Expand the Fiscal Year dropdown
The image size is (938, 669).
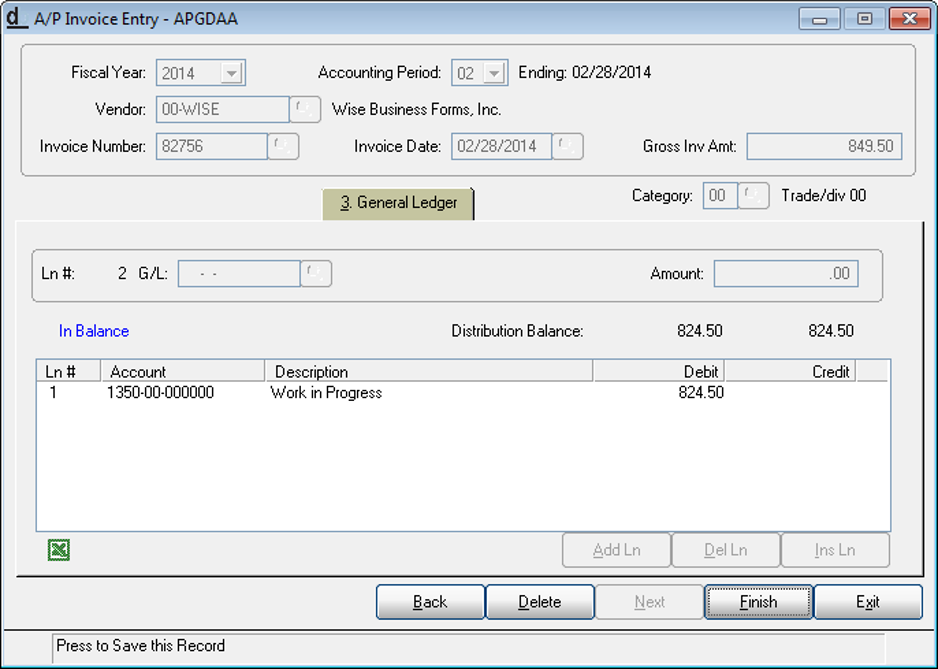231,74
